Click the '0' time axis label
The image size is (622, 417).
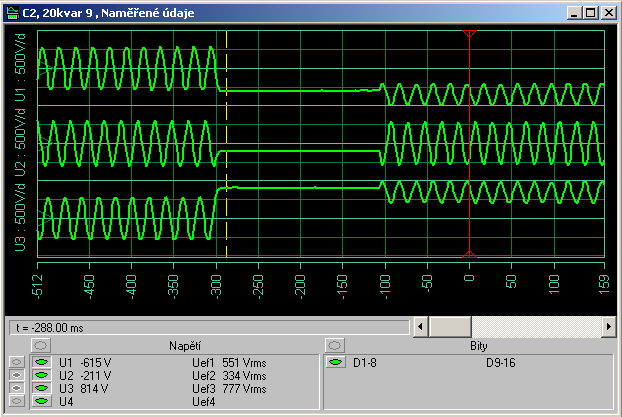[x=469, y=278]
